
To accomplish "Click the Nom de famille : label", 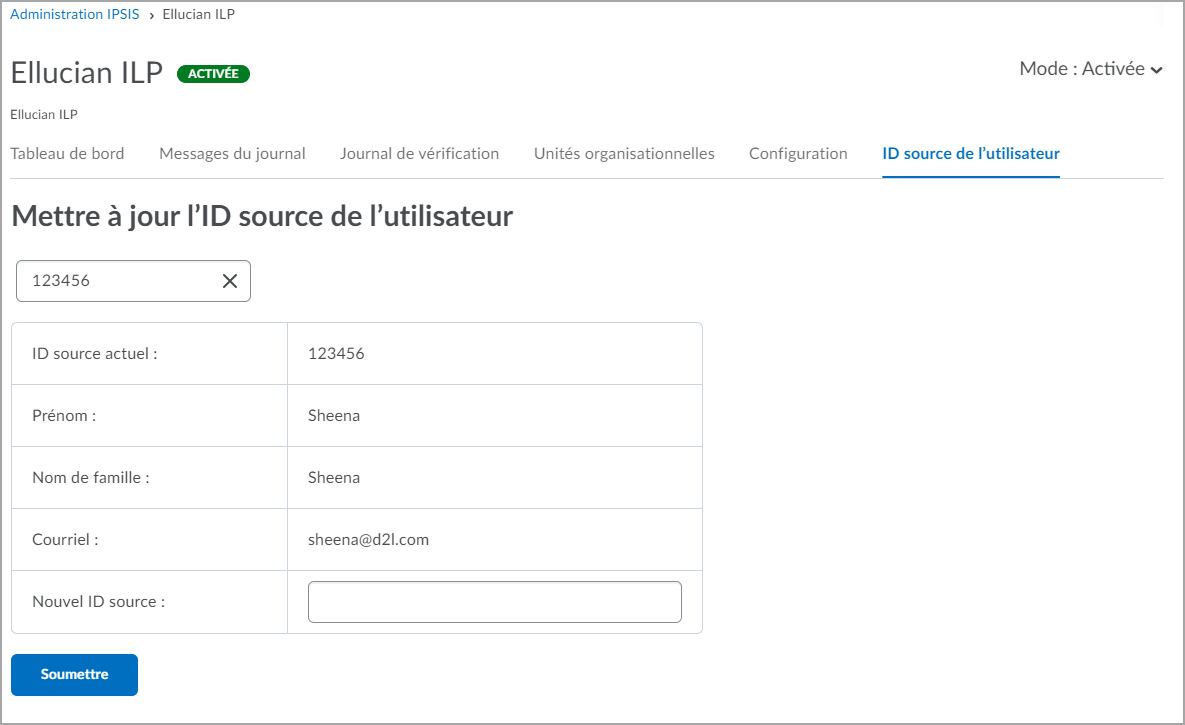I will coord(91,478).
